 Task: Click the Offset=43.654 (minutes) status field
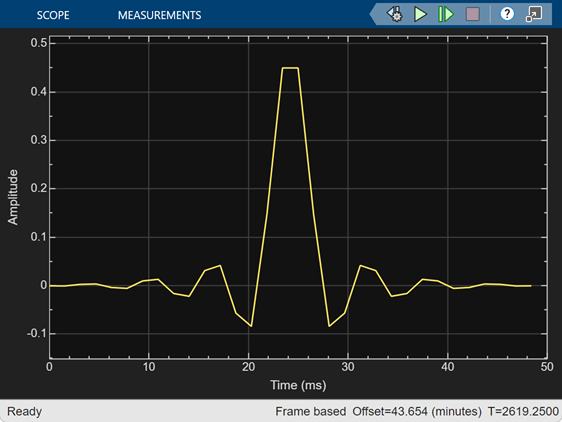tap(417, 411)
